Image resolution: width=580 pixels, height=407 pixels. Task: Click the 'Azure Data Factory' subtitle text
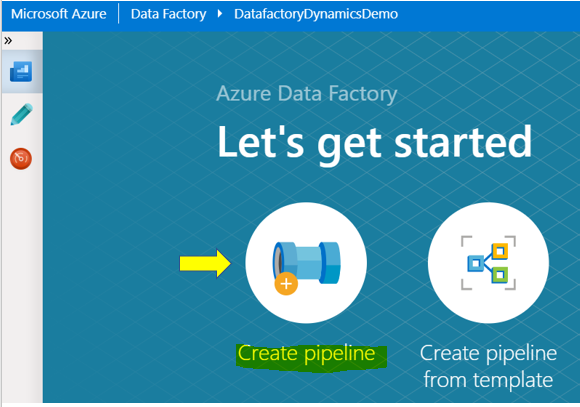pyautogui.click(x=307, y=94)
